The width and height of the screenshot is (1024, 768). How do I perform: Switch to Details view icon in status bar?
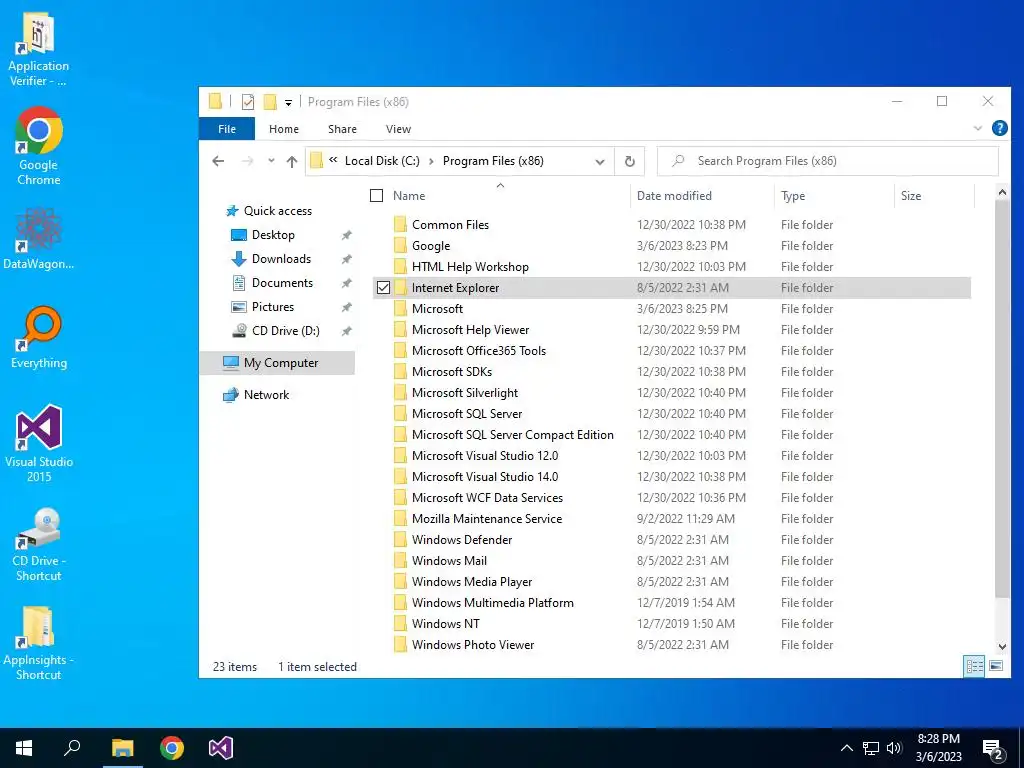pos(974,666)
